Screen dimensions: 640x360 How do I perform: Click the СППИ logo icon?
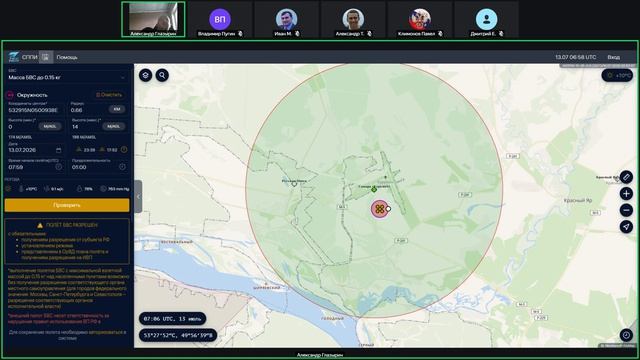14,57
